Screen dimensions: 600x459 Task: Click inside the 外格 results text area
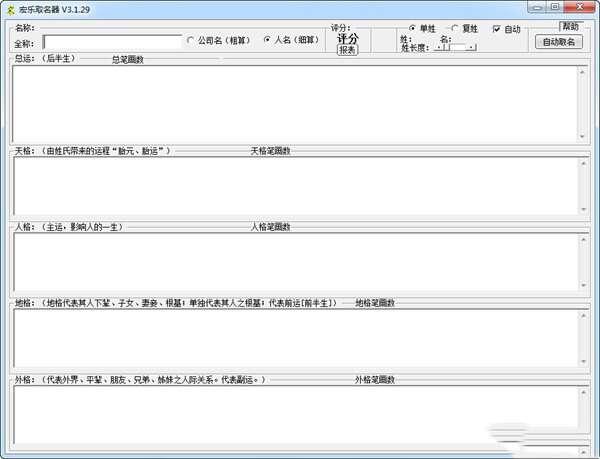tap(295, 414)
